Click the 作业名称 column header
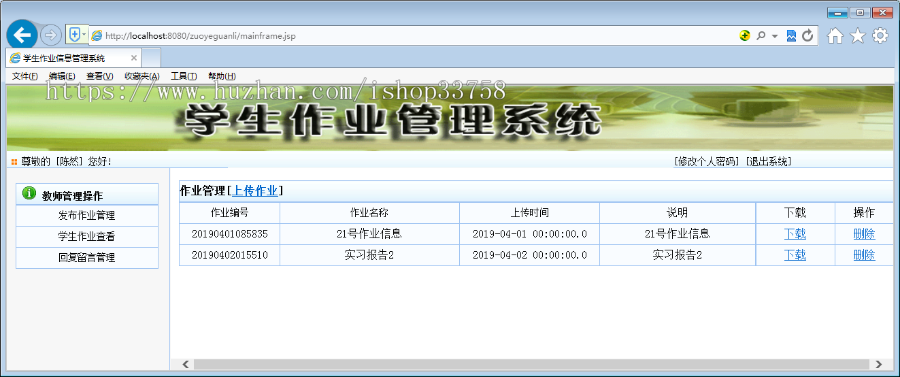 click(370, 213)
